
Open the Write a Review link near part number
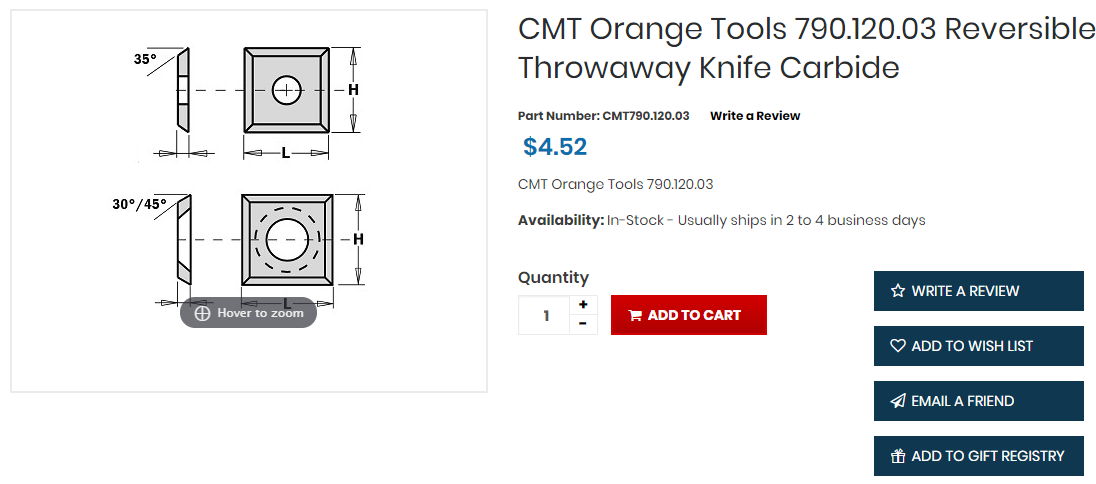[x=755, y=116]
